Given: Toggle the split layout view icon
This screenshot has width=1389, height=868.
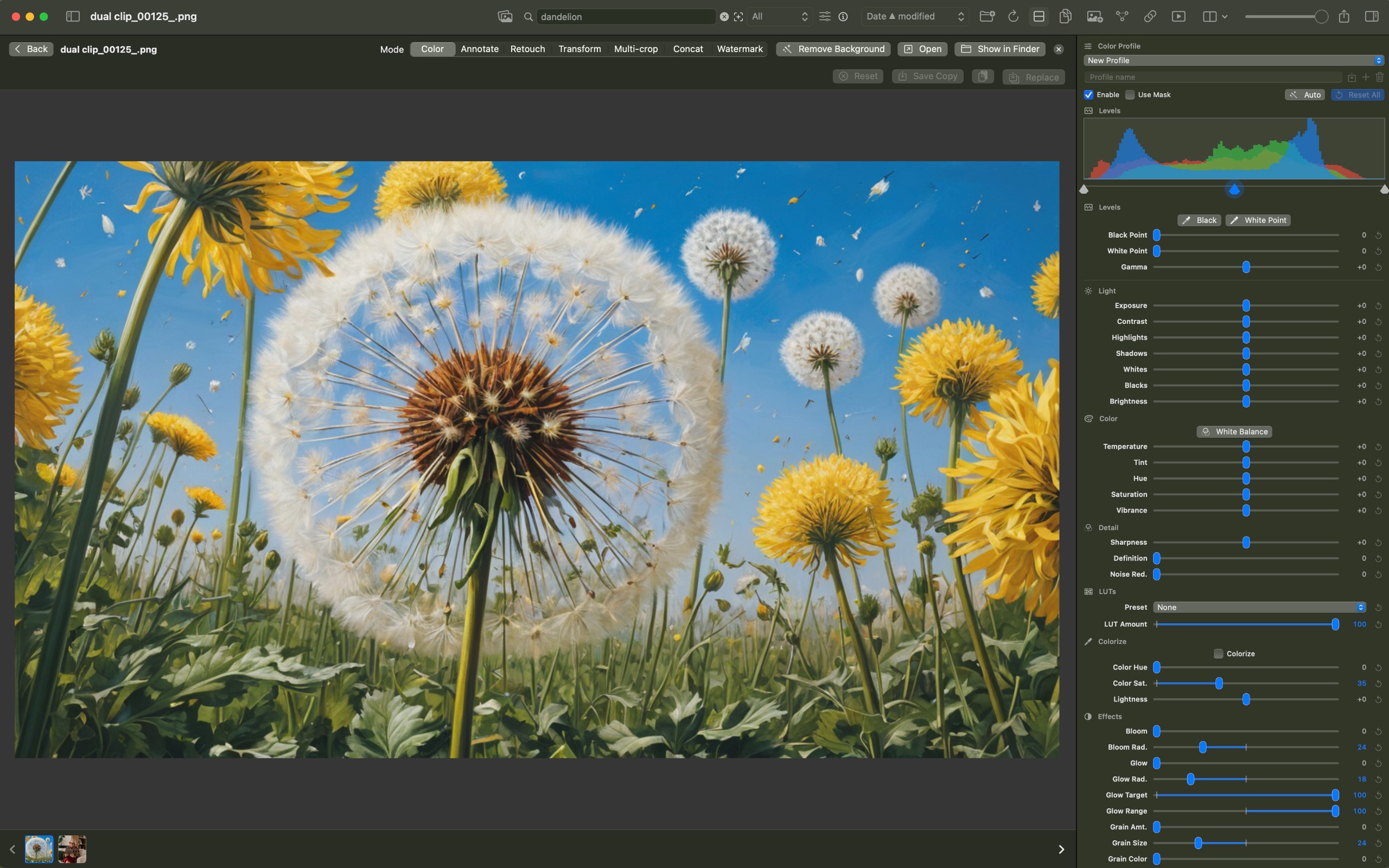Looking at the screenshot, I should click(x=1039, y=16).
